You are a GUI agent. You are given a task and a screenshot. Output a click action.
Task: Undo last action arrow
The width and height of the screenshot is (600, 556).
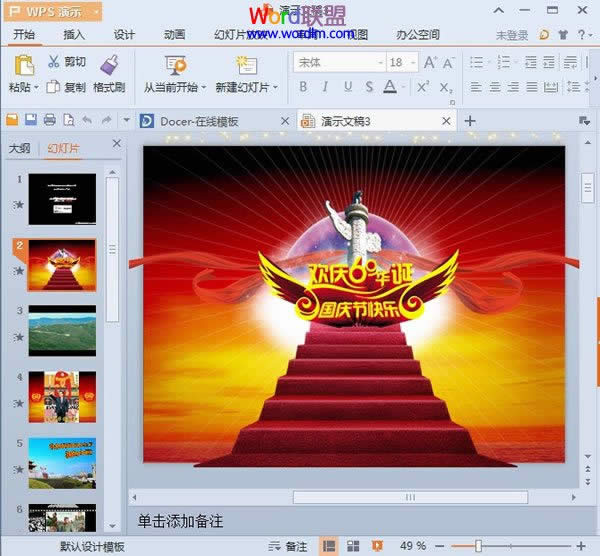[87, 120]
